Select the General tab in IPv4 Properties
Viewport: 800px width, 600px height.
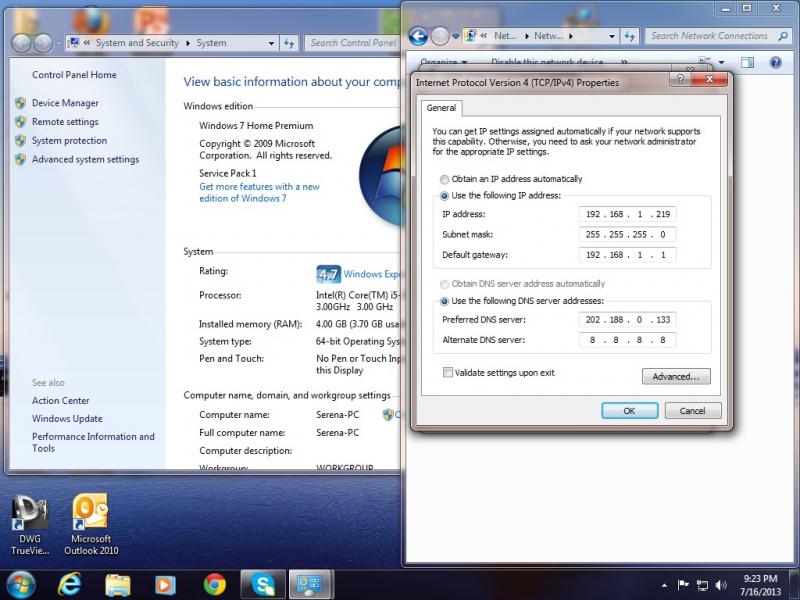[x=441, y=108]
